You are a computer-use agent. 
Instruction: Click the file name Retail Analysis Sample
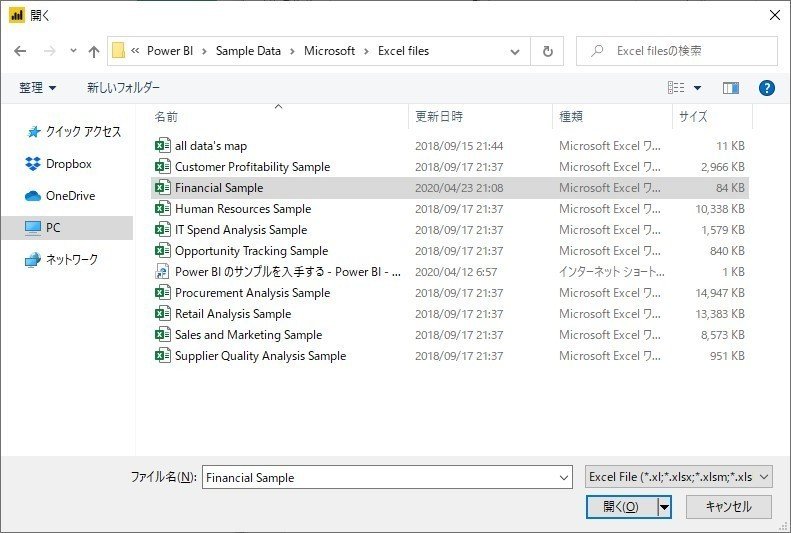click(x=233, y=314)
